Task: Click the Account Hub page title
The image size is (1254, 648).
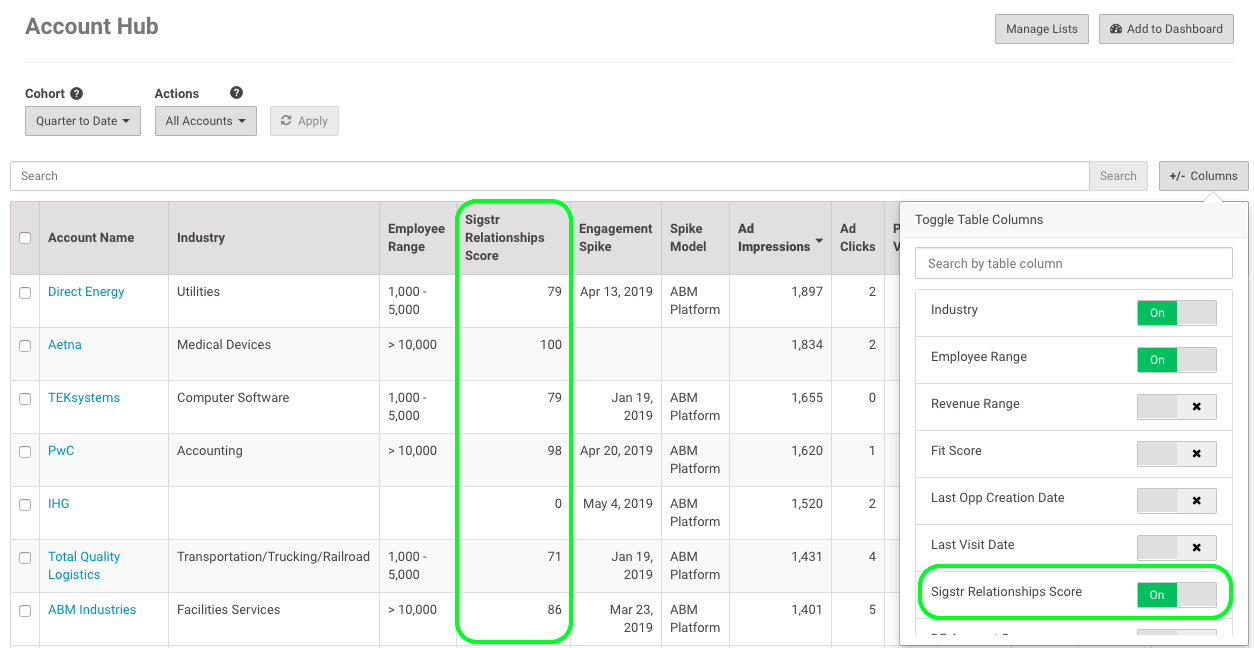Action: (x=92, y=27)
